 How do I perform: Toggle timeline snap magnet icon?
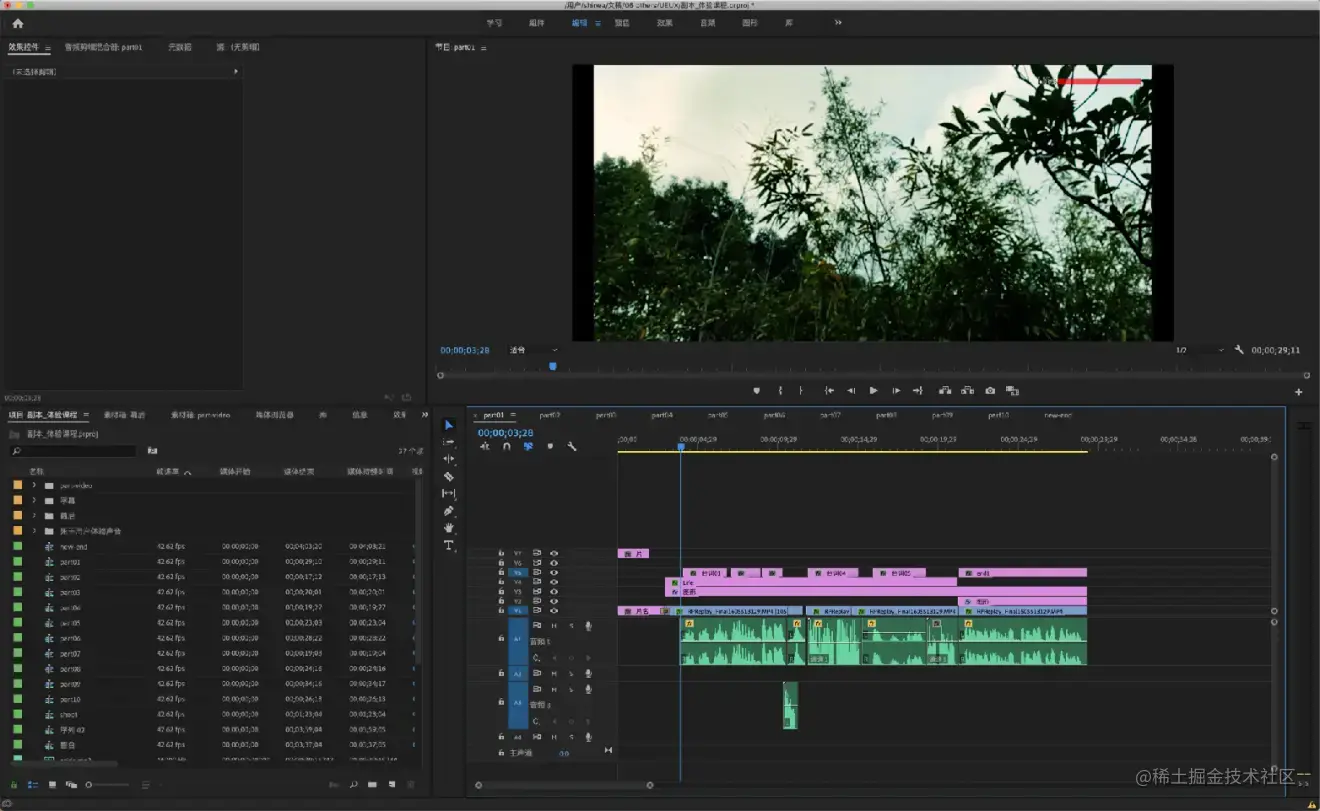coord(506,447)
